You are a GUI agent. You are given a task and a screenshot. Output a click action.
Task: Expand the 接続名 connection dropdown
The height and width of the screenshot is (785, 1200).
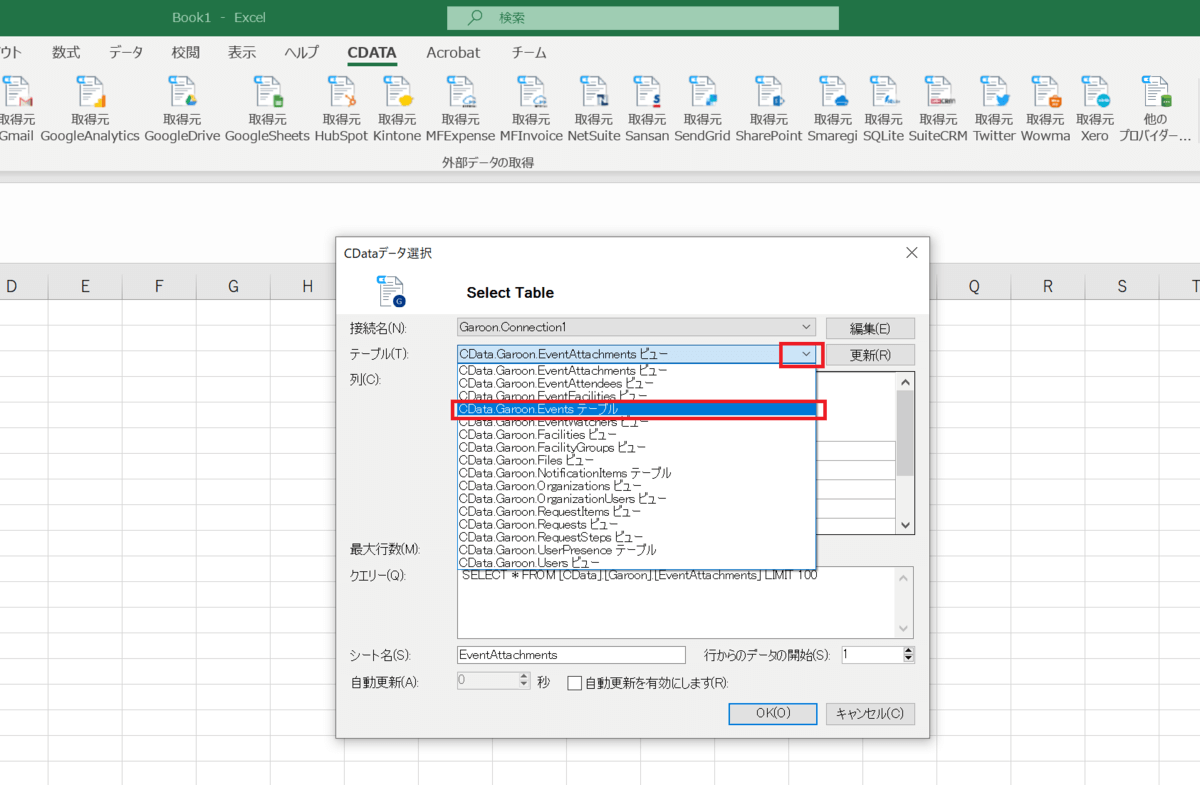point(806,327)
